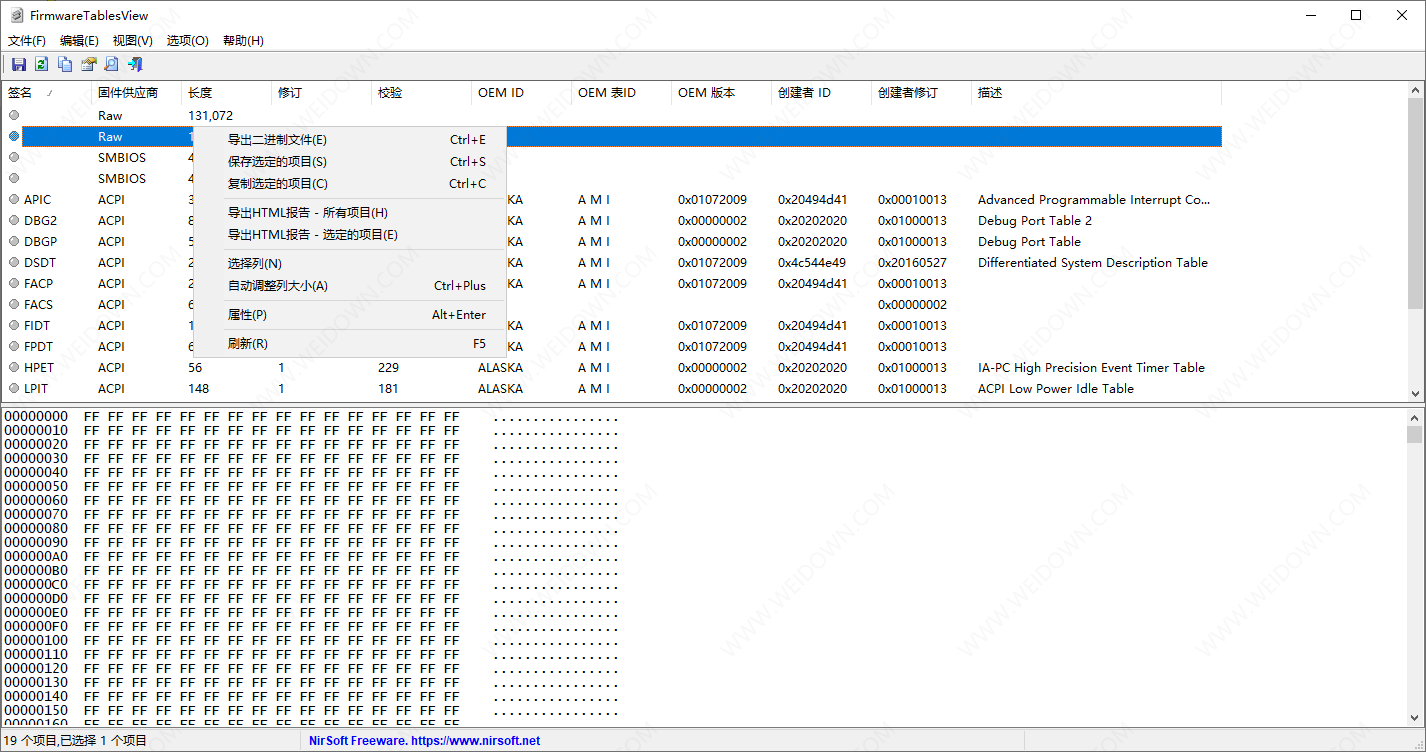This screenshot has height=752, width=1426.
Task: Choose 属性(P) in context menu
Action: tap(350, 315)
